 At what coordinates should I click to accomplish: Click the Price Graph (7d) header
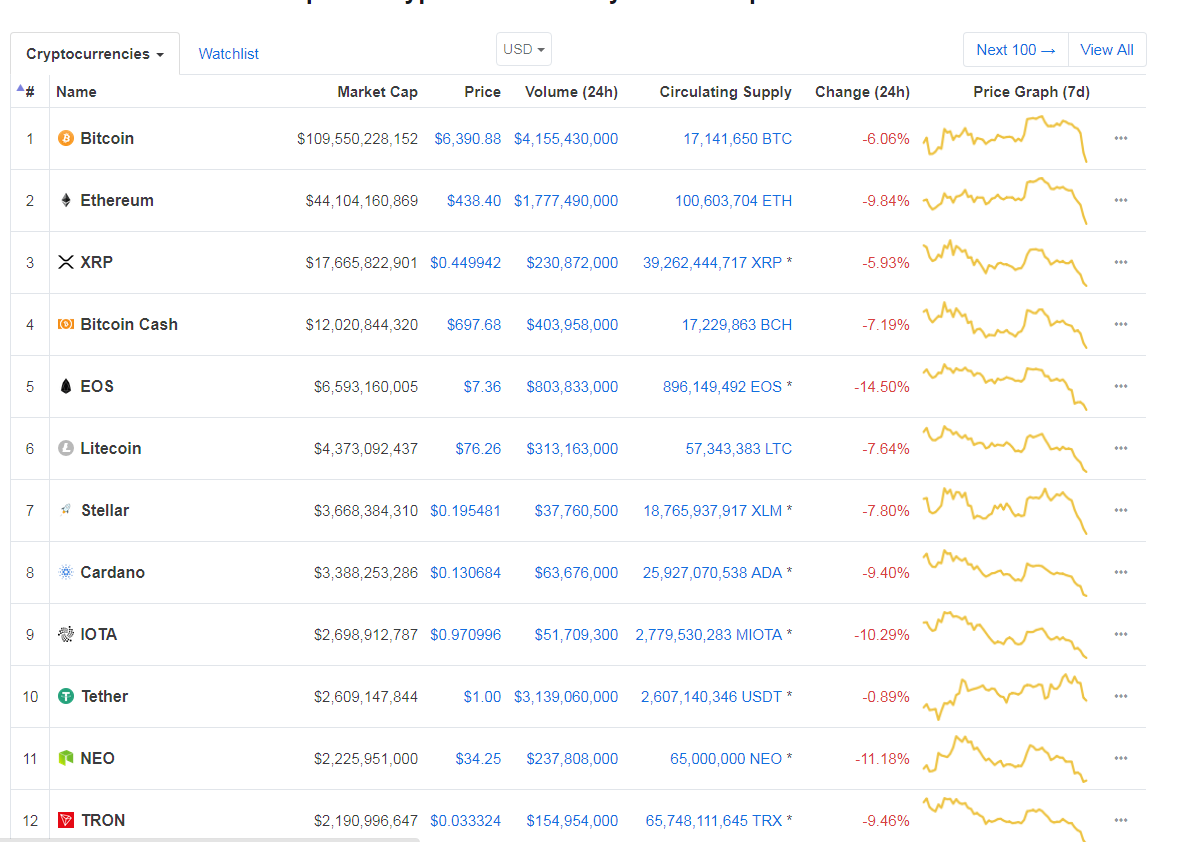click(x=1032, y=92)
